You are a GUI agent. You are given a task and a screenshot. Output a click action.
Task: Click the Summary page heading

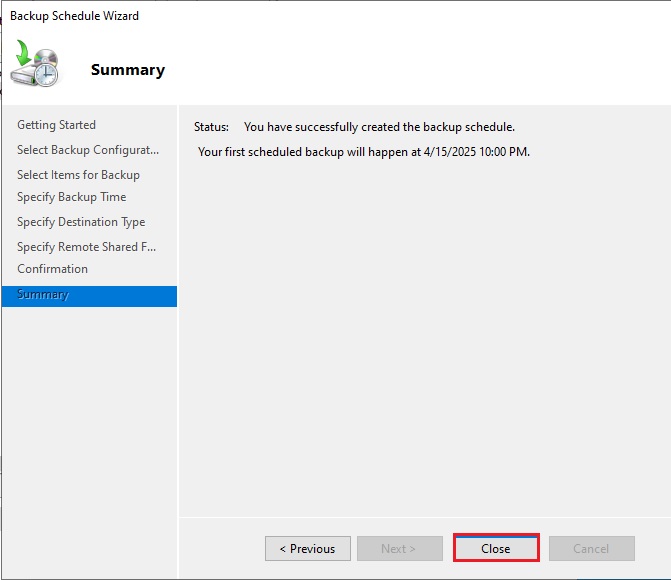click(x=127, y=70)
